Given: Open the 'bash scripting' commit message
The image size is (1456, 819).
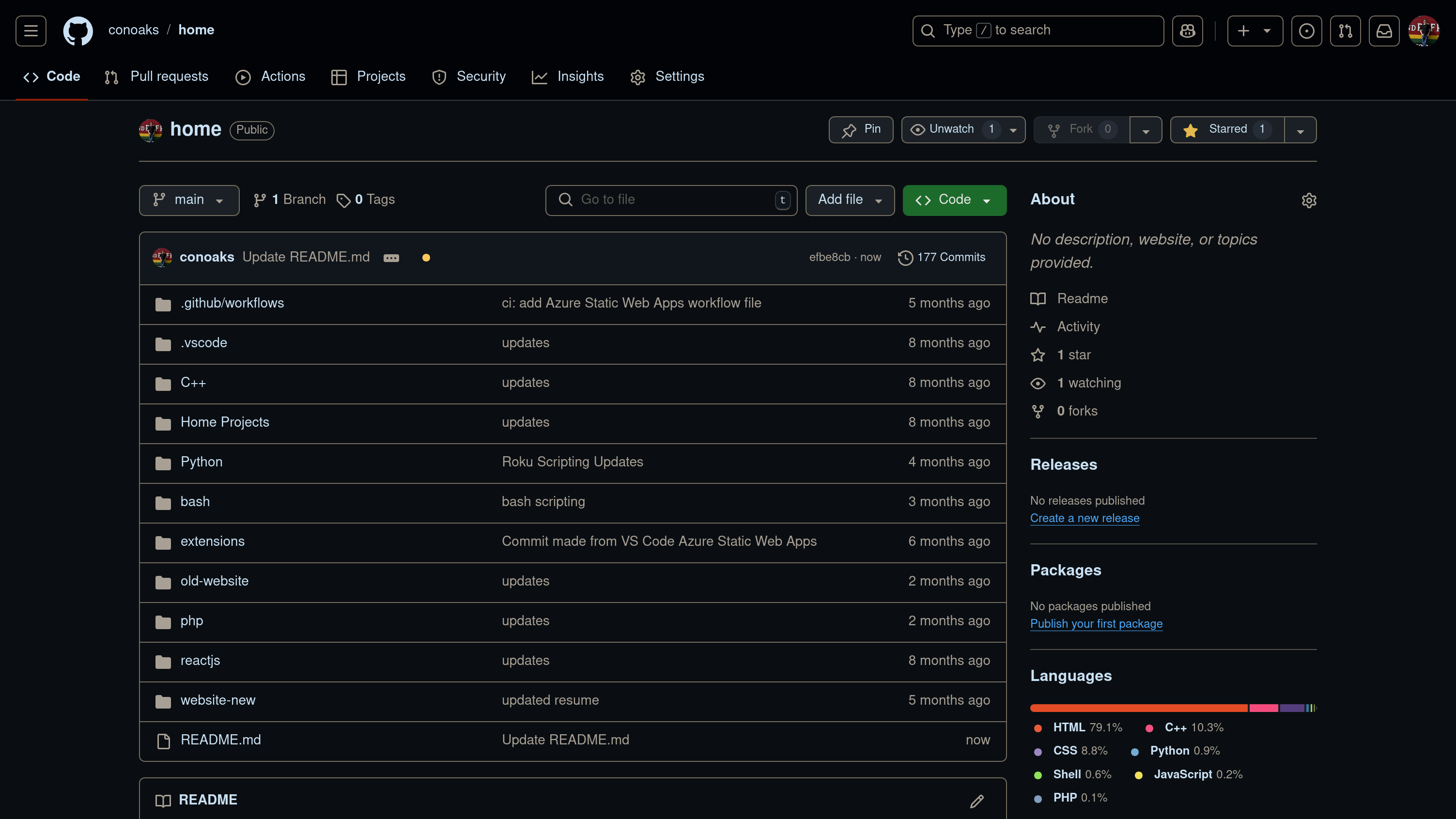Looking at the screenshot, I should pos(543,502).
